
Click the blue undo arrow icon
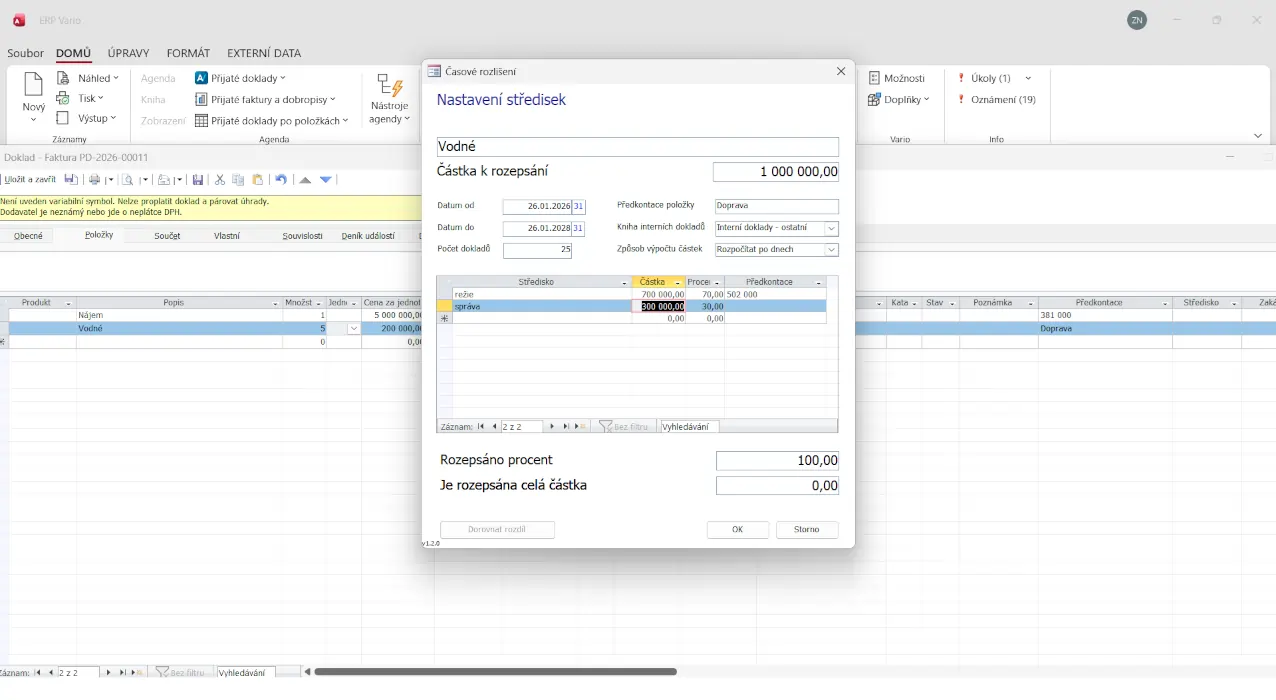coord(281,180)
